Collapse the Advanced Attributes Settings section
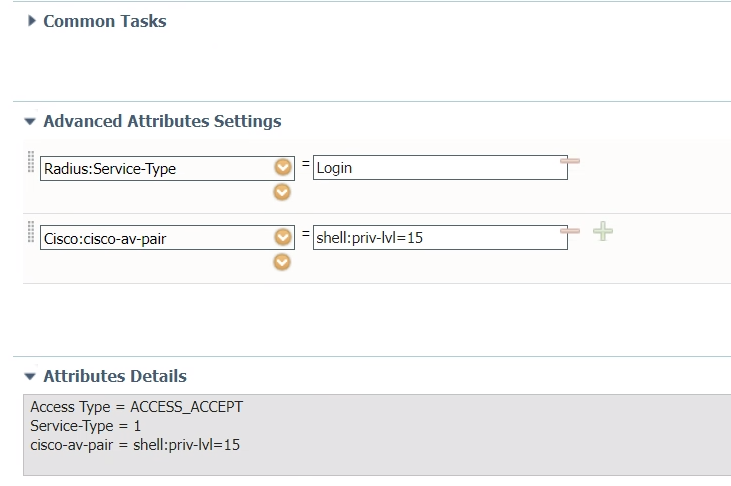The image size is (731, 486). [x=31, y=122]
